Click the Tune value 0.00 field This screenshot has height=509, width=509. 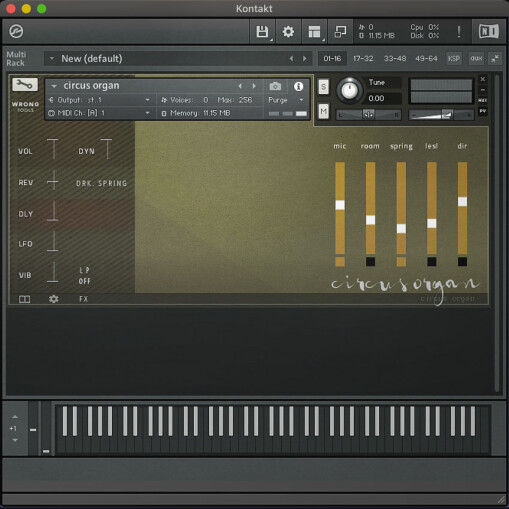tap(384, 98)
